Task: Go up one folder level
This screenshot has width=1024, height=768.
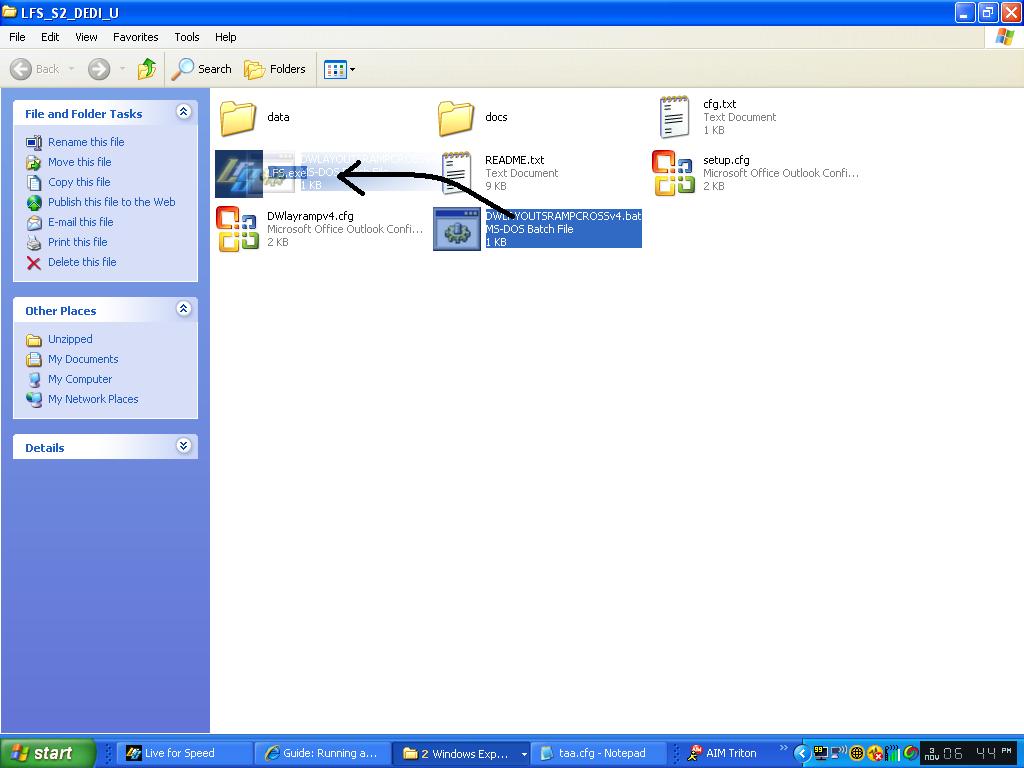Action: pyautogui.click(x=147, y=69)
